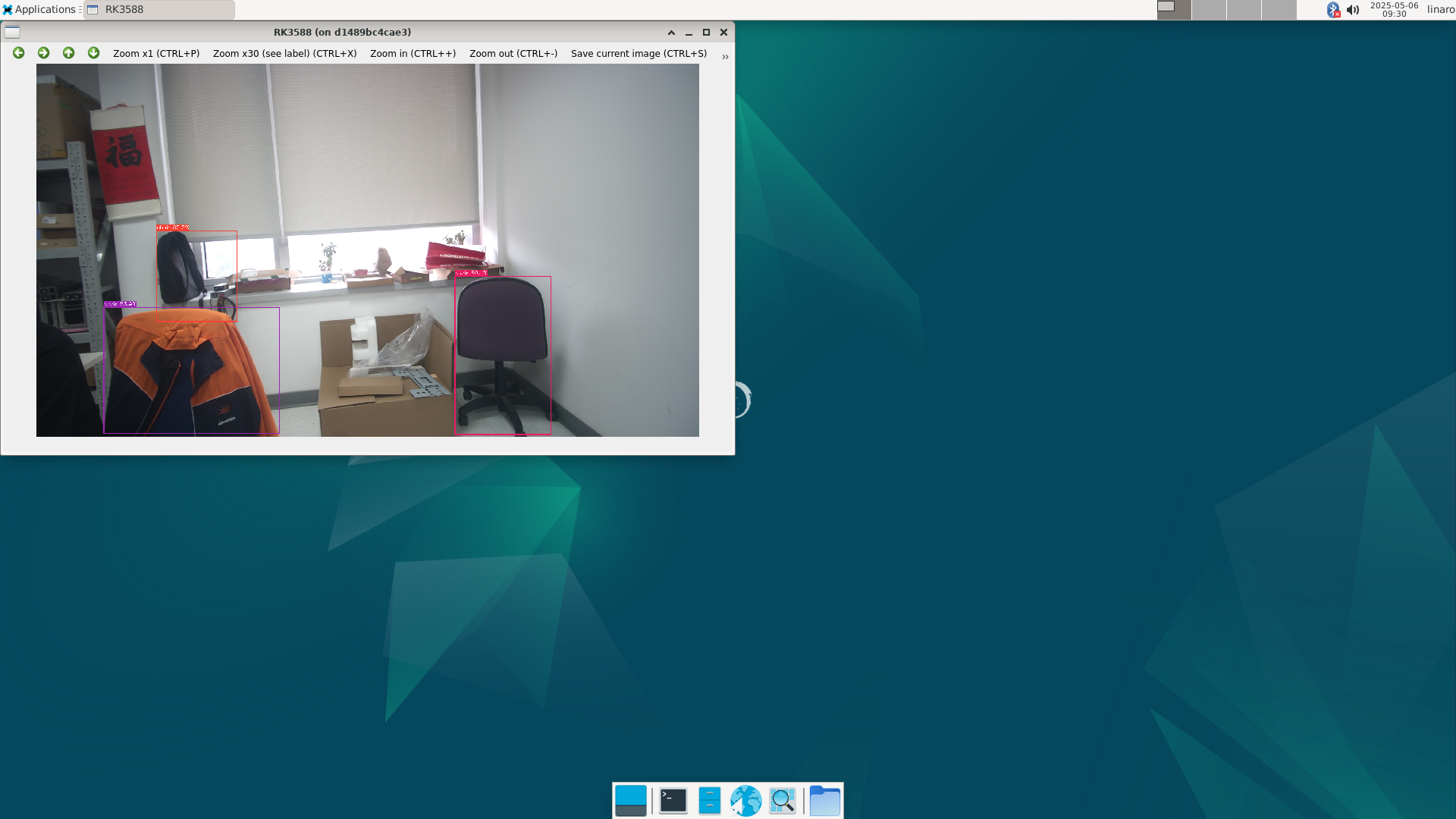Viewport: 1456px width, 819px height.
Task: Open the Terminal dock icon
Action: coord(673,801)
